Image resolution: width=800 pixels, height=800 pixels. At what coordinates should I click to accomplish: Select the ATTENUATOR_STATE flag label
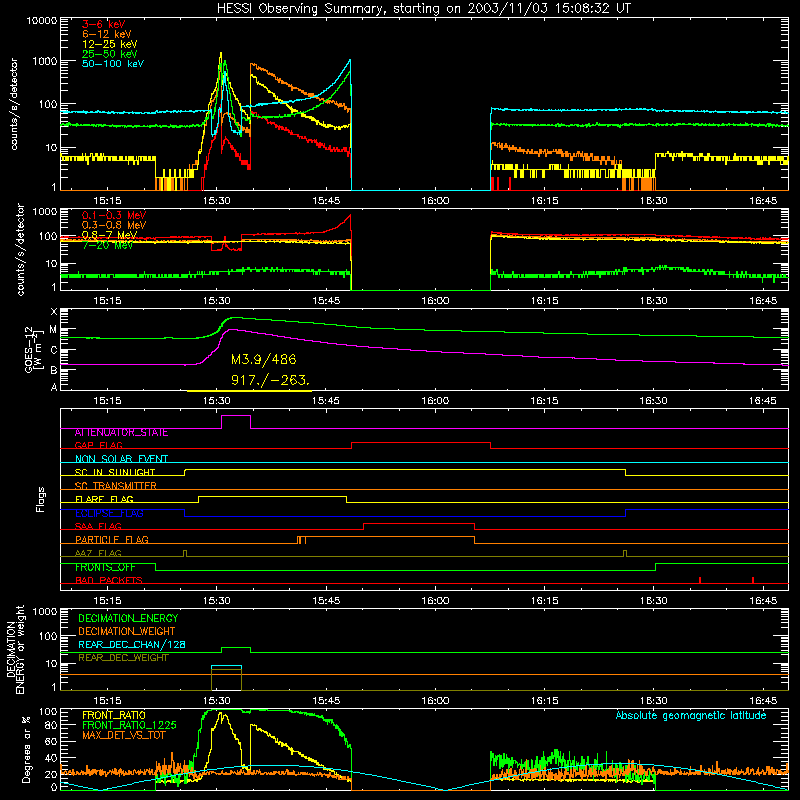(x=121, y=433)
